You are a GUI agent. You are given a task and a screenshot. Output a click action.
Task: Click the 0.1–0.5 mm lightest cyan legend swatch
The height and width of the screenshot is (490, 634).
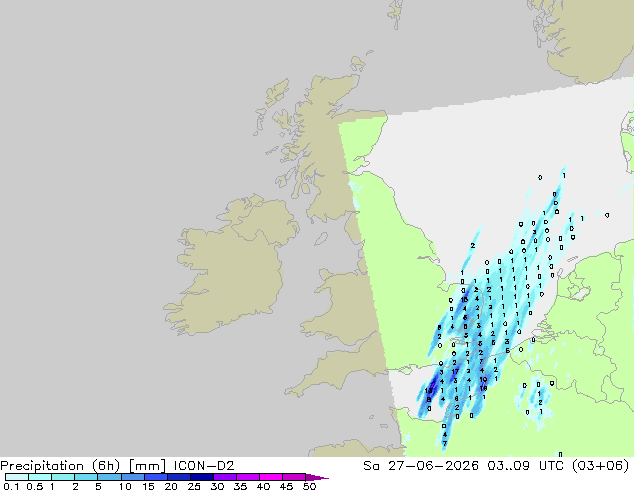[x=17, y=477]
